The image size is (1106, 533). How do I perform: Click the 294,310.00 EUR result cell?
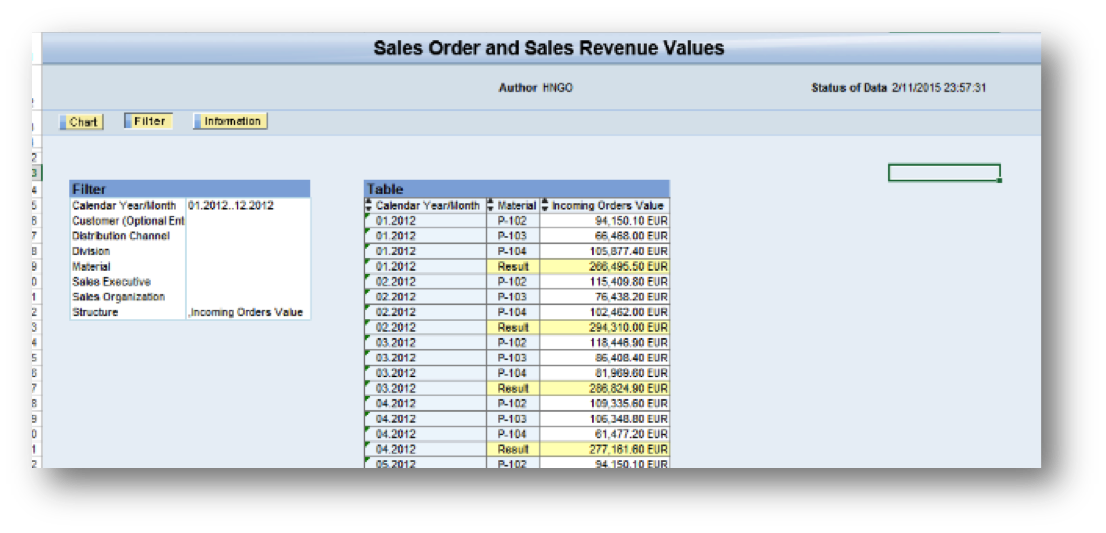605,328
